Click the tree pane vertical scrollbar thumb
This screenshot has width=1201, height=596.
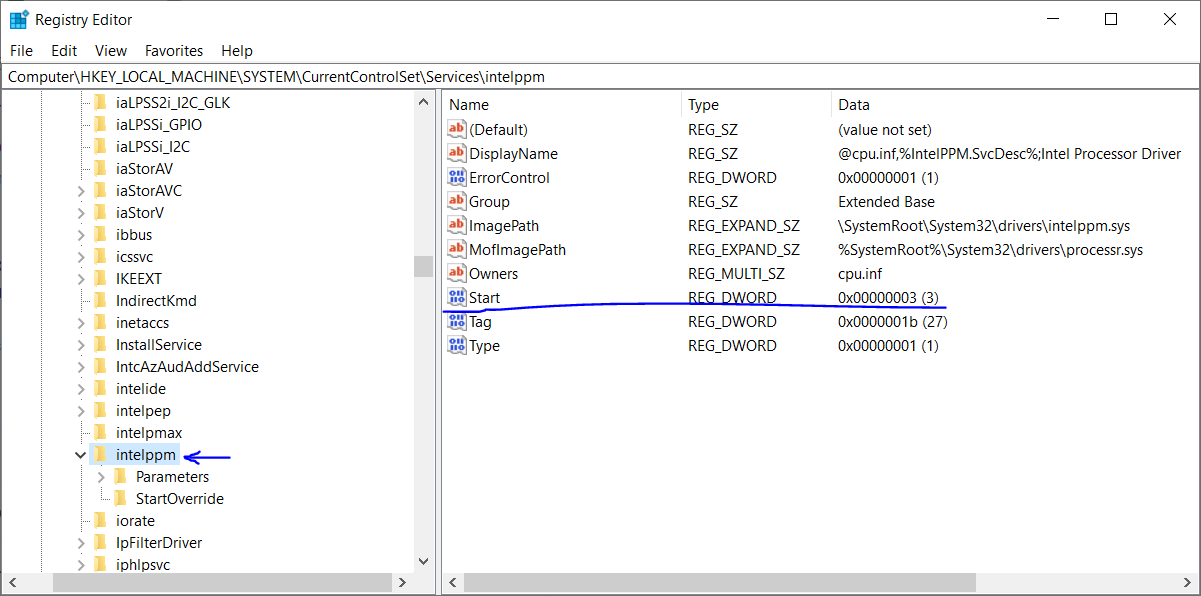click(x=424, y=265)
